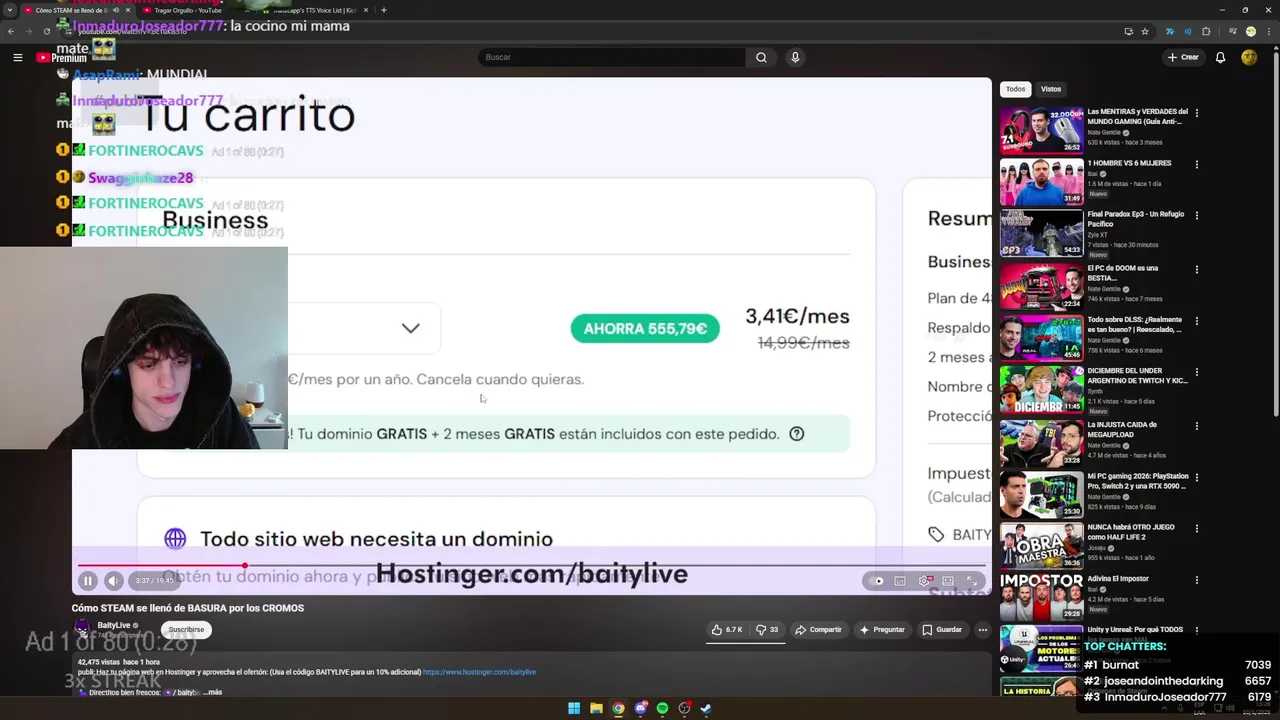Save the video with Guardar
This screenshot has width=1280, height=720.
click(942, 630)
